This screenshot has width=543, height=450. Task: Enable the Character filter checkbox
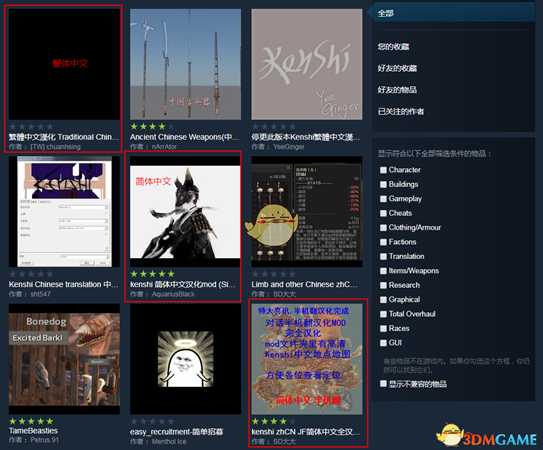pyautogui.click(x=383, y=170)
